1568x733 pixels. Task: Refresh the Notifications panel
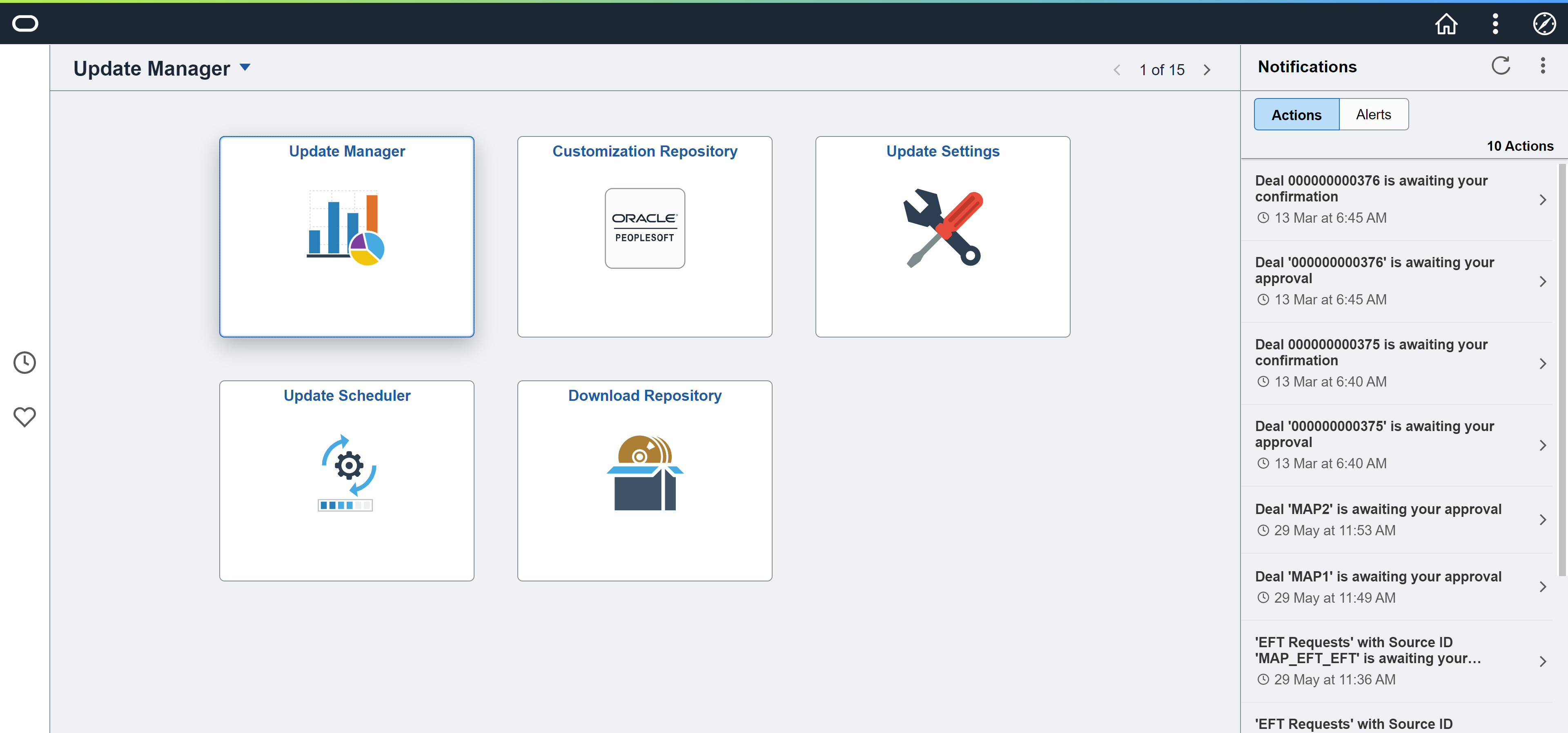click(x=1501, y=66)
